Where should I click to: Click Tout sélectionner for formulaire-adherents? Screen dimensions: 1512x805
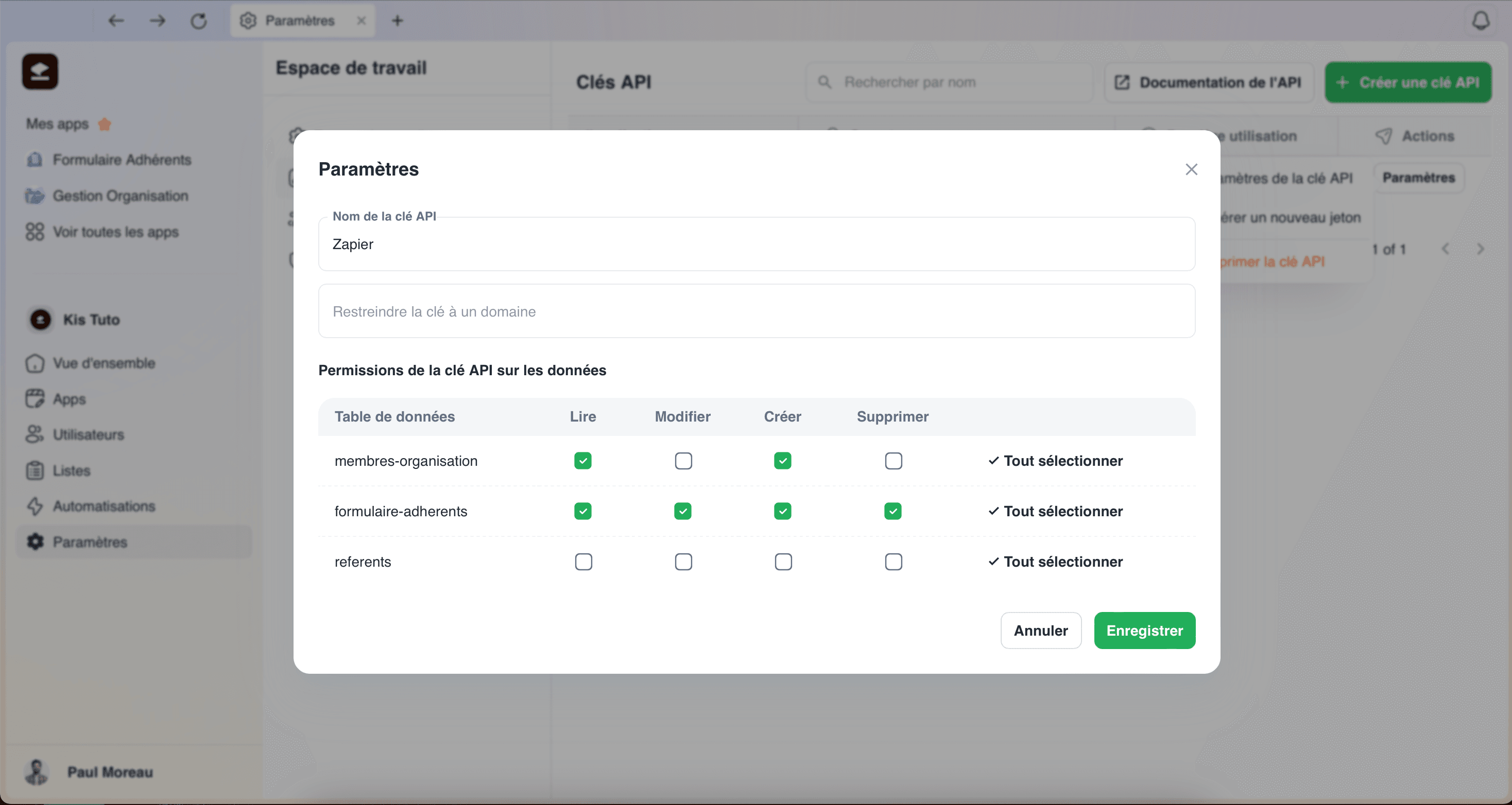(1055, 511)
